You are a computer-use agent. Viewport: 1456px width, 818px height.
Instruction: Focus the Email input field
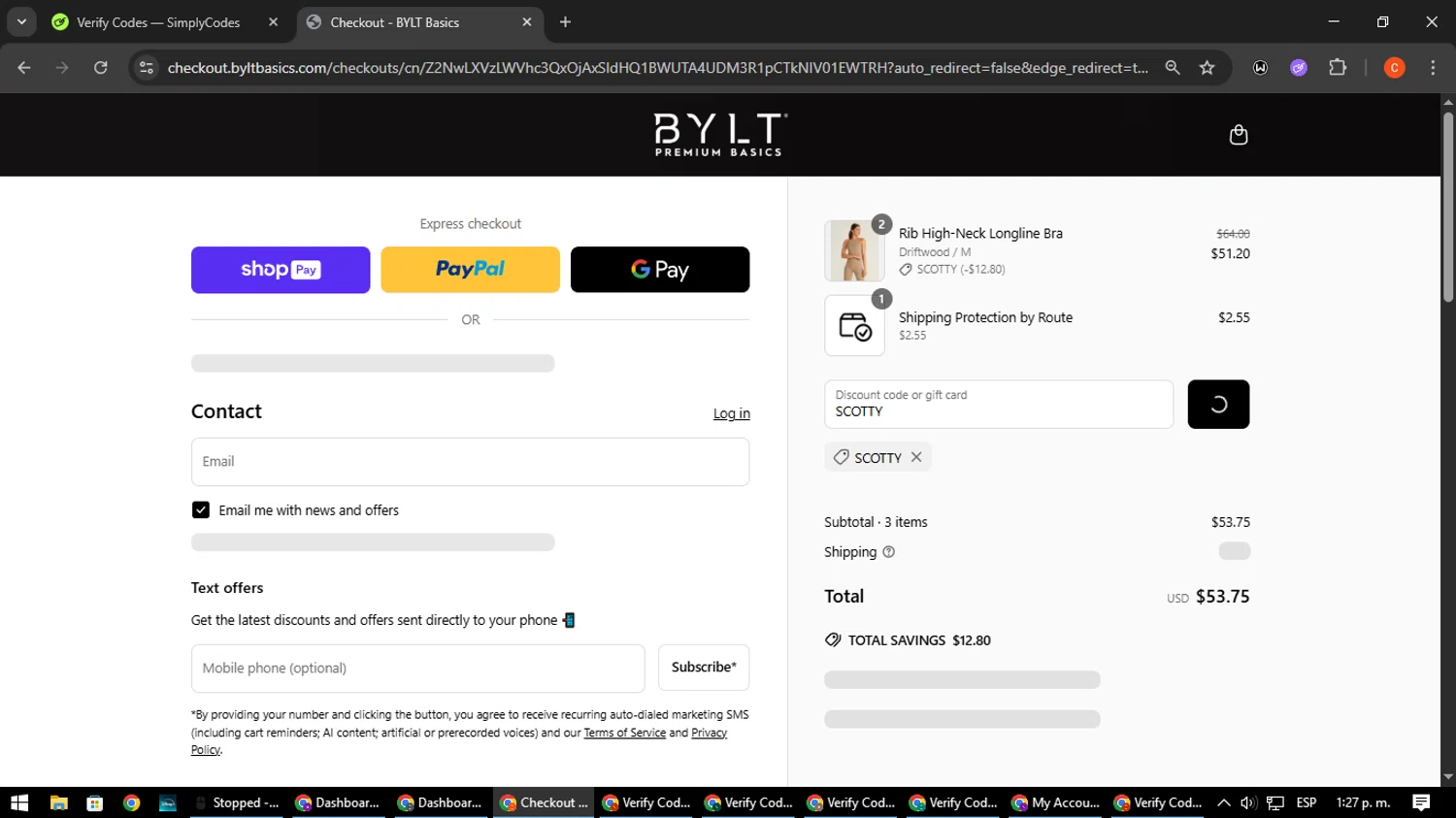470,462
